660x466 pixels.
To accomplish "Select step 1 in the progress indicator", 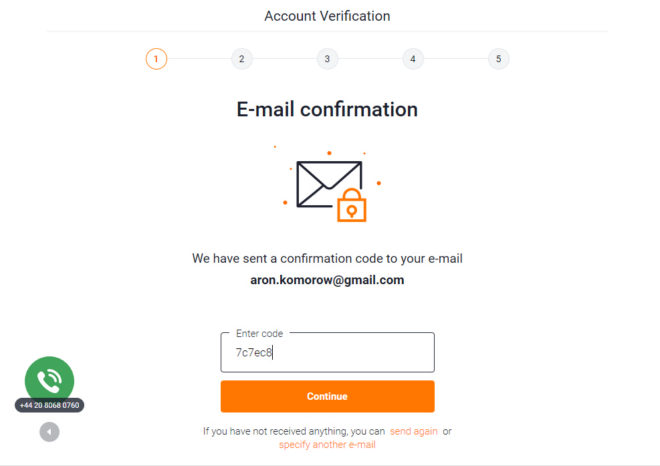I will point(156,59).
